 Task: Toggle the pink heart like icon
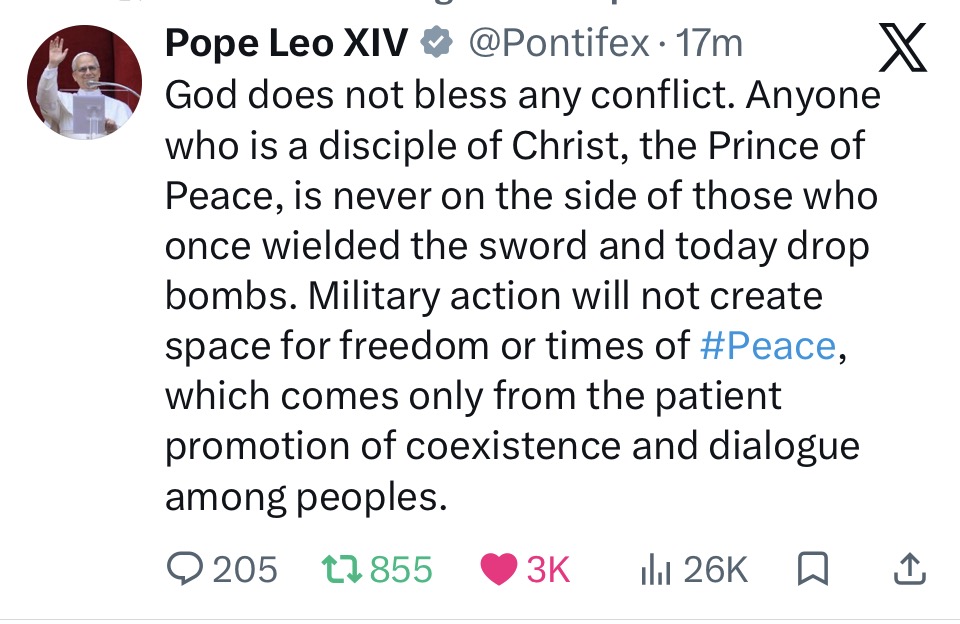pos(496,570)
